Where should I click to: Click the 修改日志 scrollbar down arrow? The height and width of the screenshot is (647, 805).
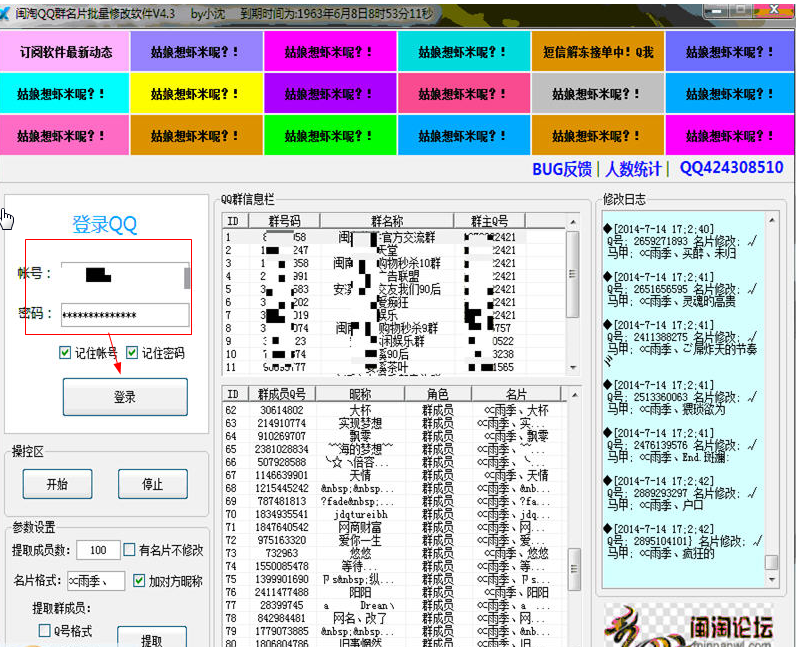pos(772,579)
